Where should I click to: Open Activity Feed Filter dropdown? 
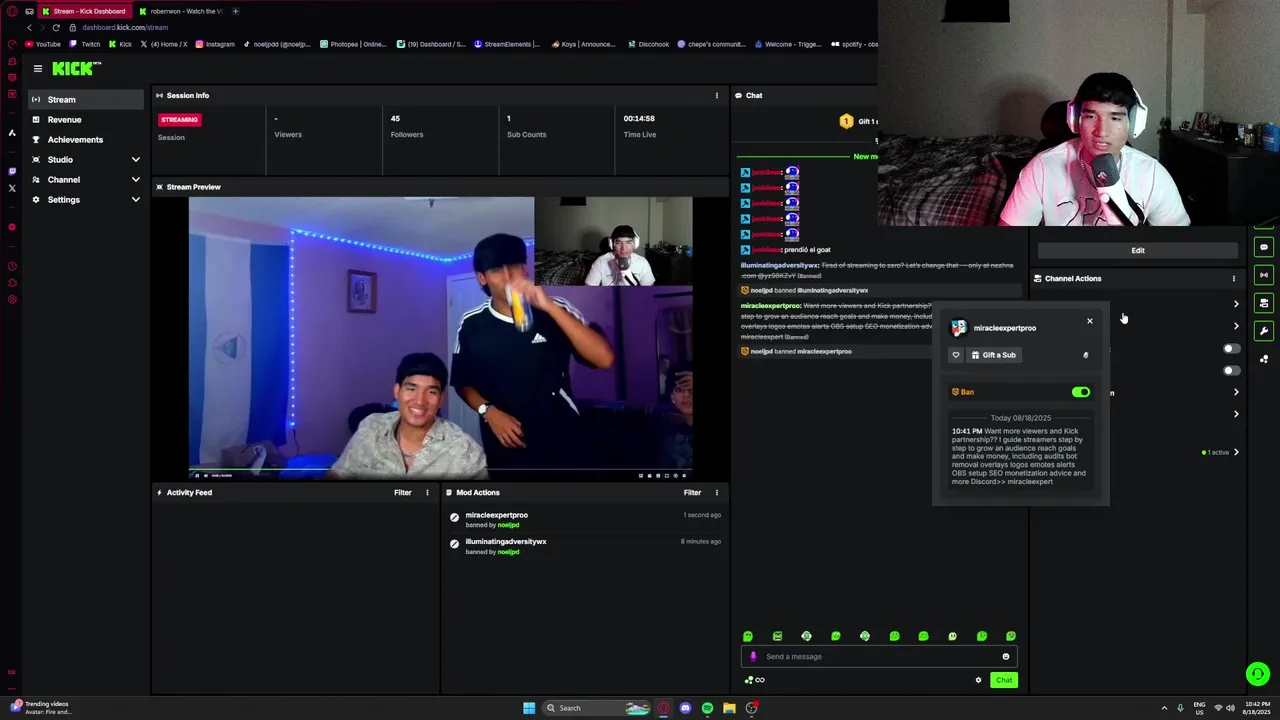pos(403,493)
